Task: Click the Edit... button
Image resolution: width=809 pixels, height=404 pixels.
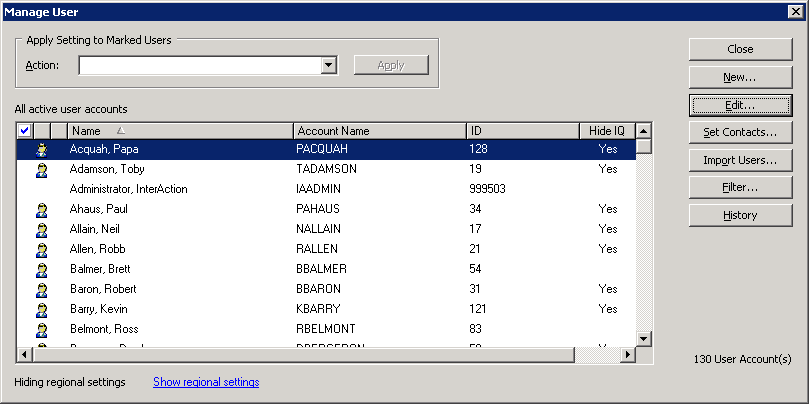Action: 740,105
